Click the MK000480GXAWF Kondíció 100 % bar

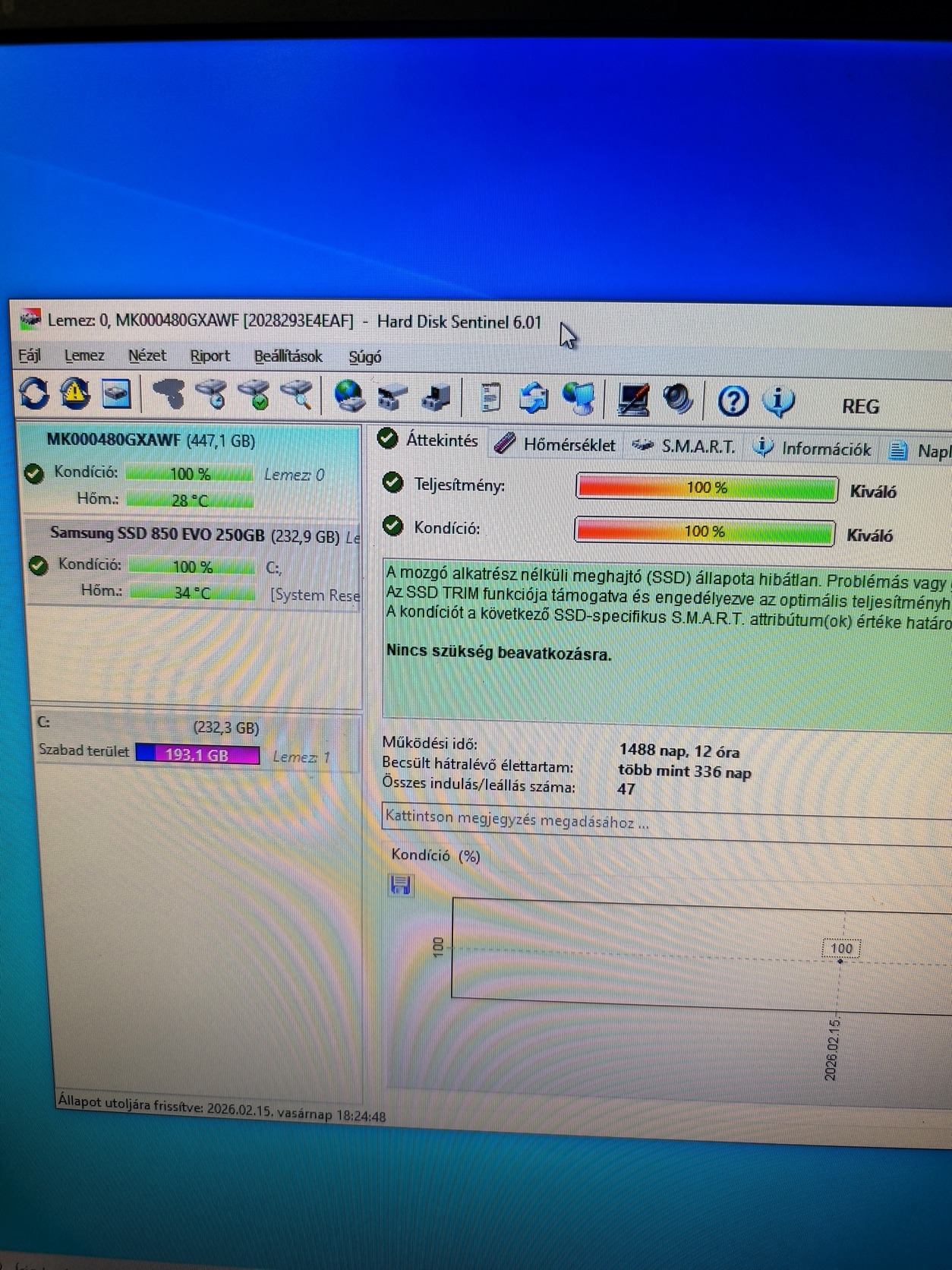(189, 473)
